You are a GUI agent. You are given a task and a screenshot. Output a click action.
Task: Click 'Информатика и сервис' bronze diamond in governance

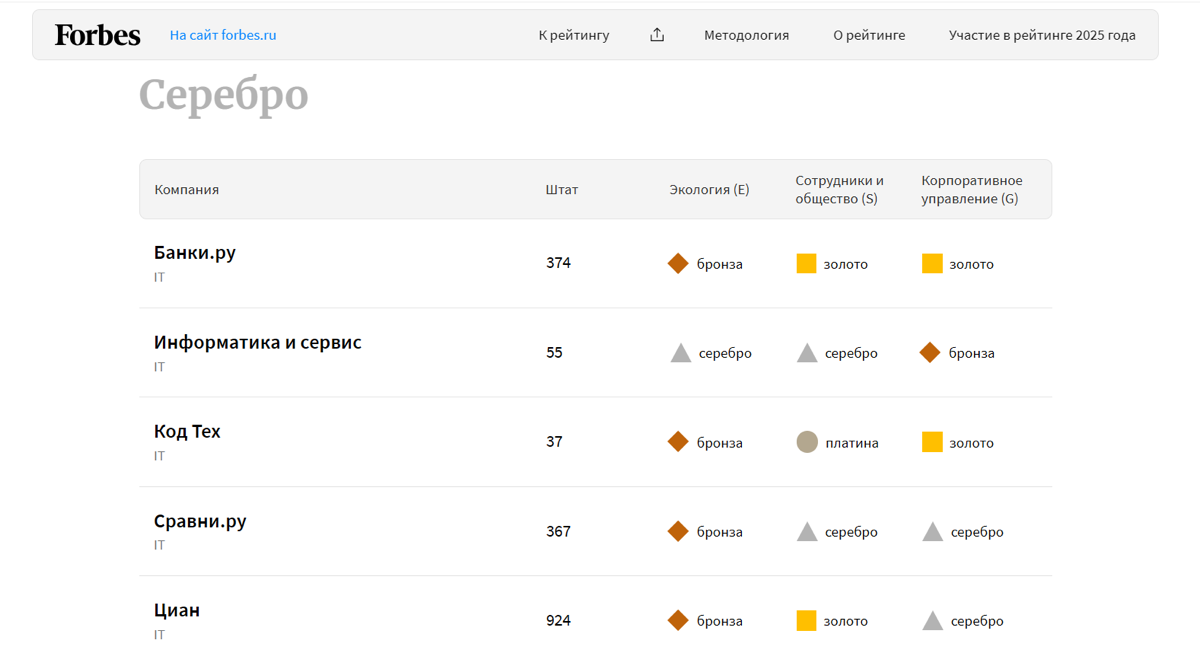930,352
